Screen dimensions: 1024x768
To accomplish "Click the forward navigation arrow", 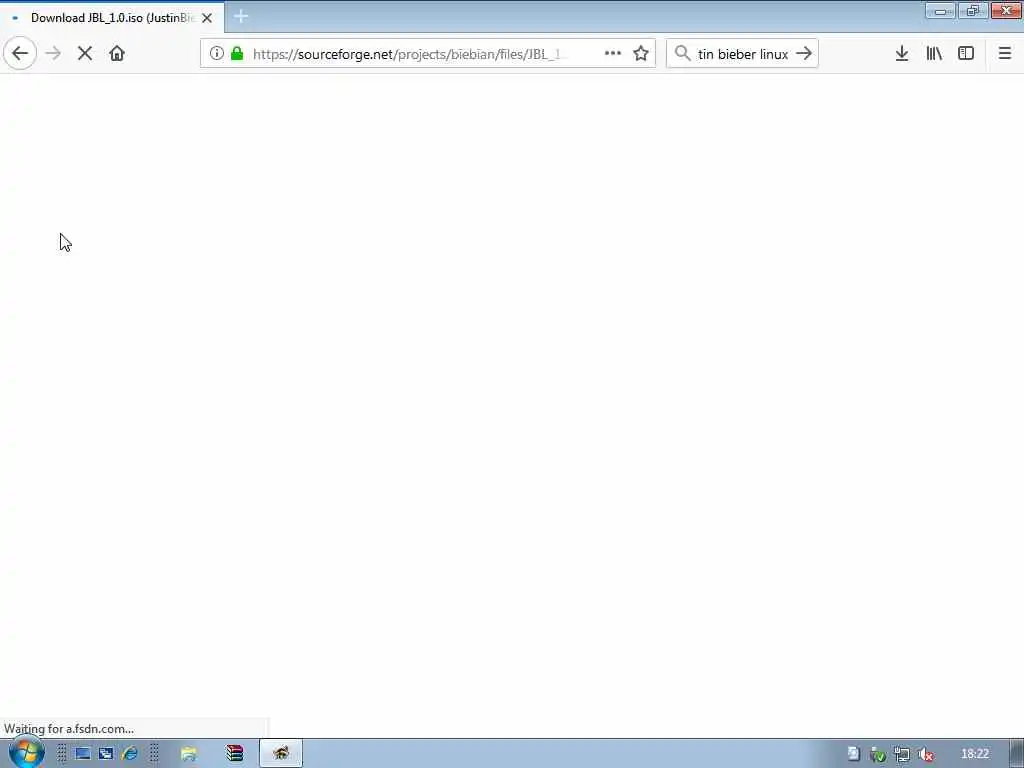I will [x=54, y=54].
